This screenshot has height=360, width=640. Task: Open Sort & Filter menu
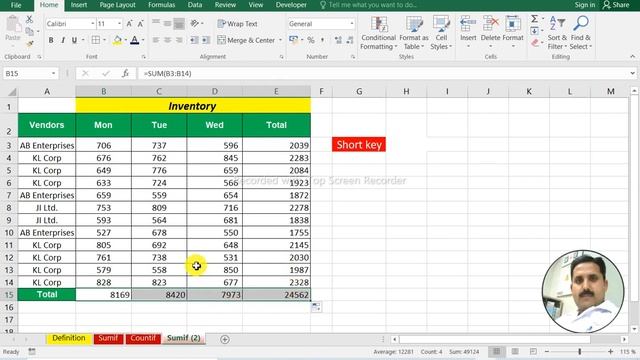click(x=557, y=33)
